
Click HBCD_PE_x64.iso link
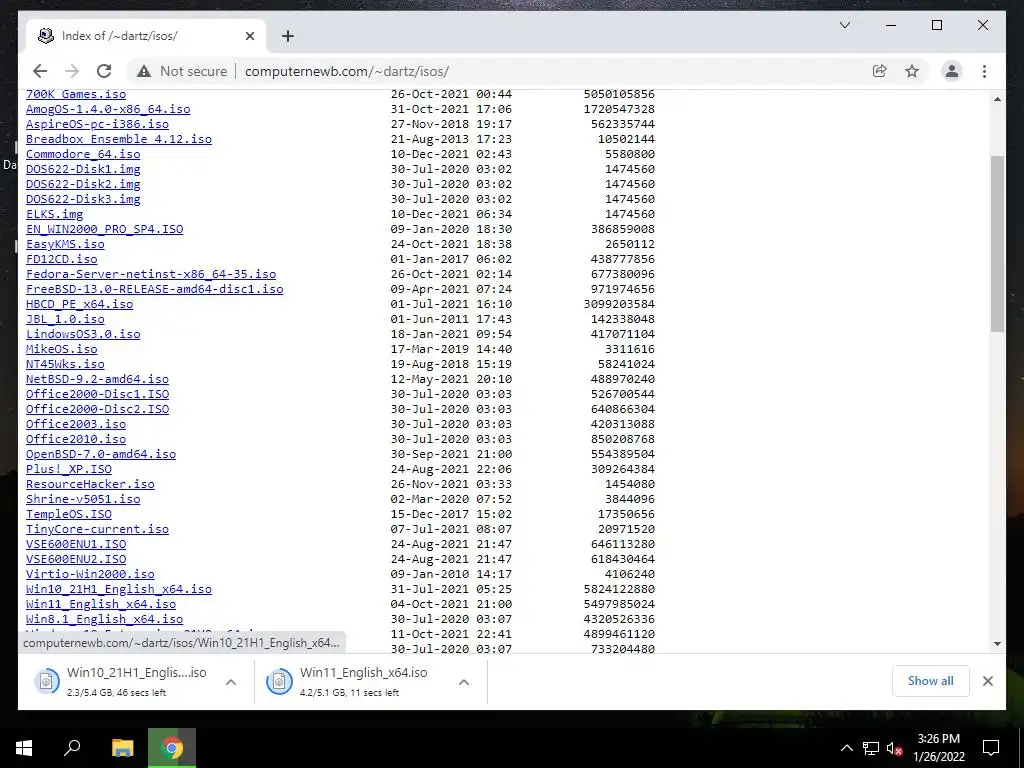(x=80, y=304)
